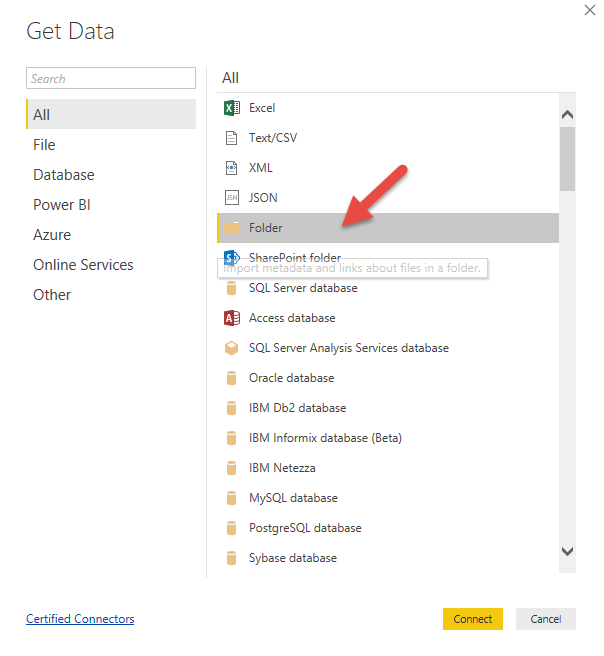Click the SQL Server database cylinder icon
The image size is (604, 656).
point(231,288)
